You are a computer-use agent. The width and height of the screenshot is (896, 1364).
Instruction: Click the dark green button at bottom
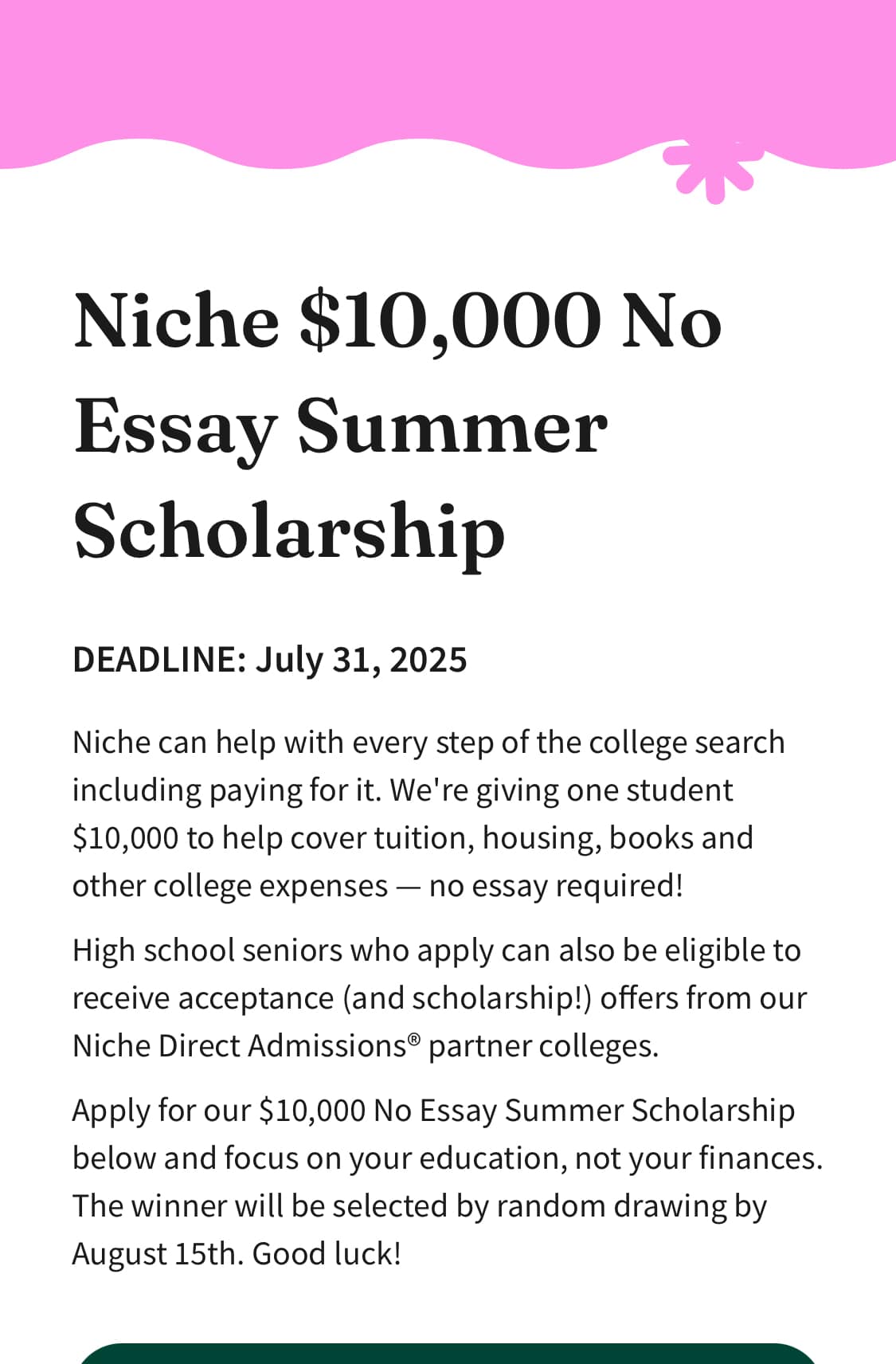click(448, 1354)
